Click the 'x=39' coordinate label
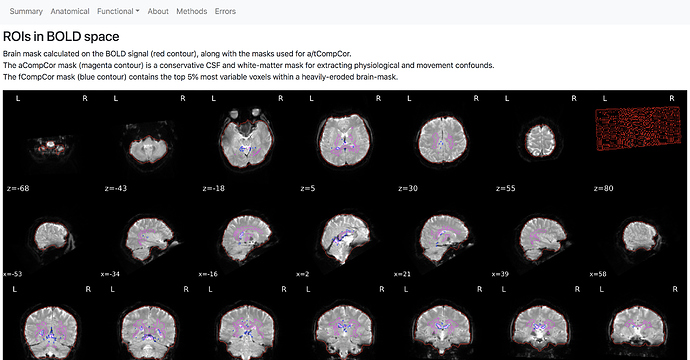The image size is (690, 360). (500, 274)
